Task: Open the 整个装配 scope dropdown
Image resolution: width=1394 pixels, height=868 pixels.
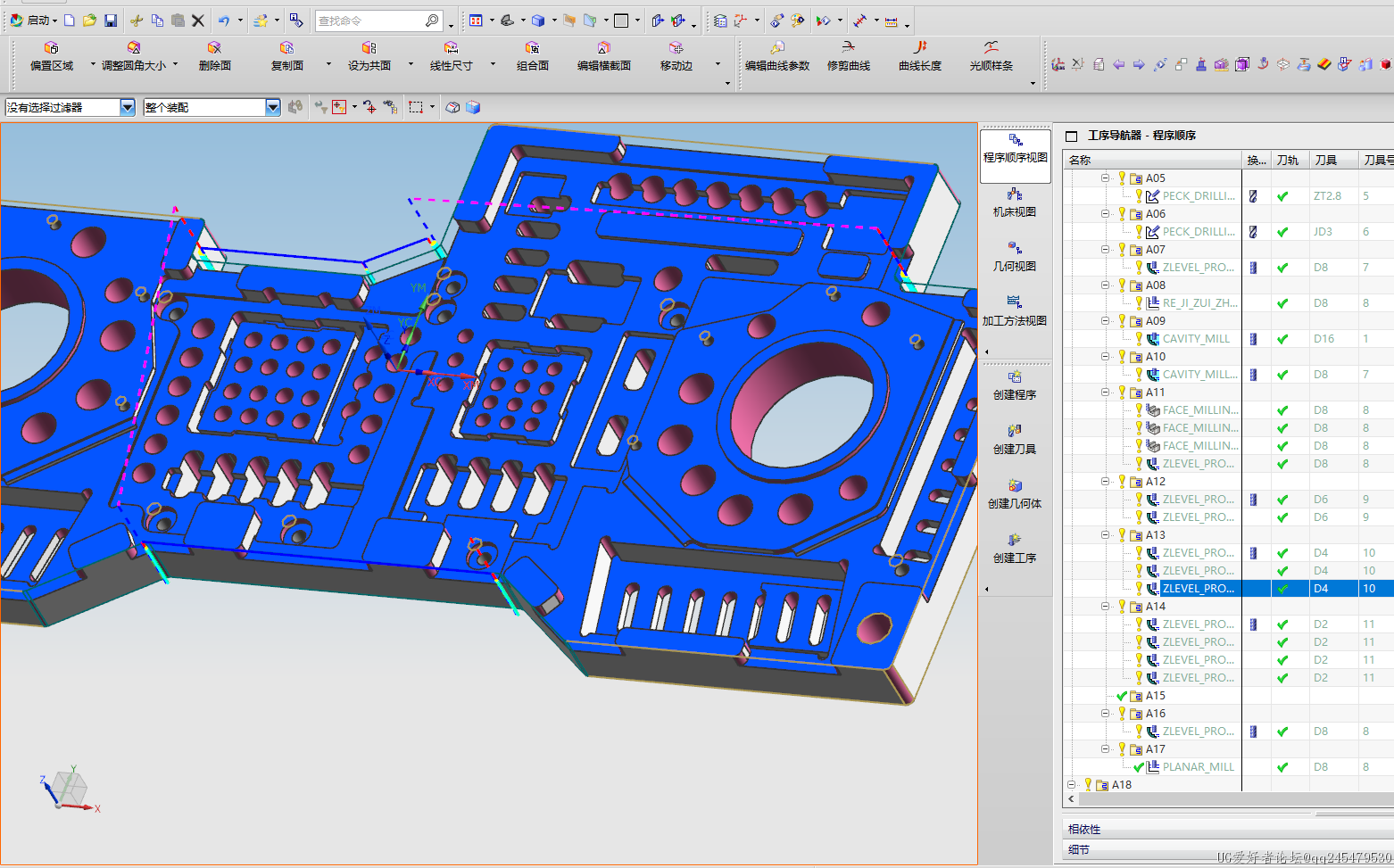Action: point(273,107)
